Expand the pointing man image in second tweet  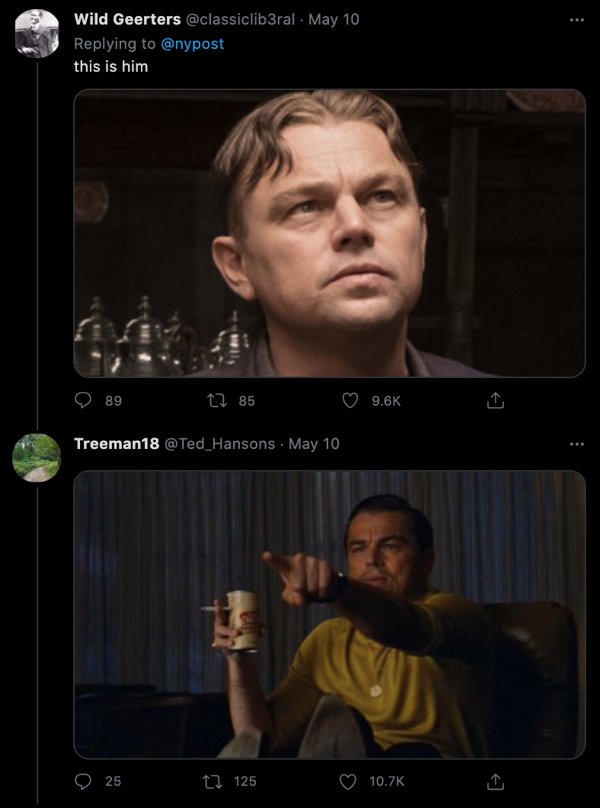click(x=330, y=614)
